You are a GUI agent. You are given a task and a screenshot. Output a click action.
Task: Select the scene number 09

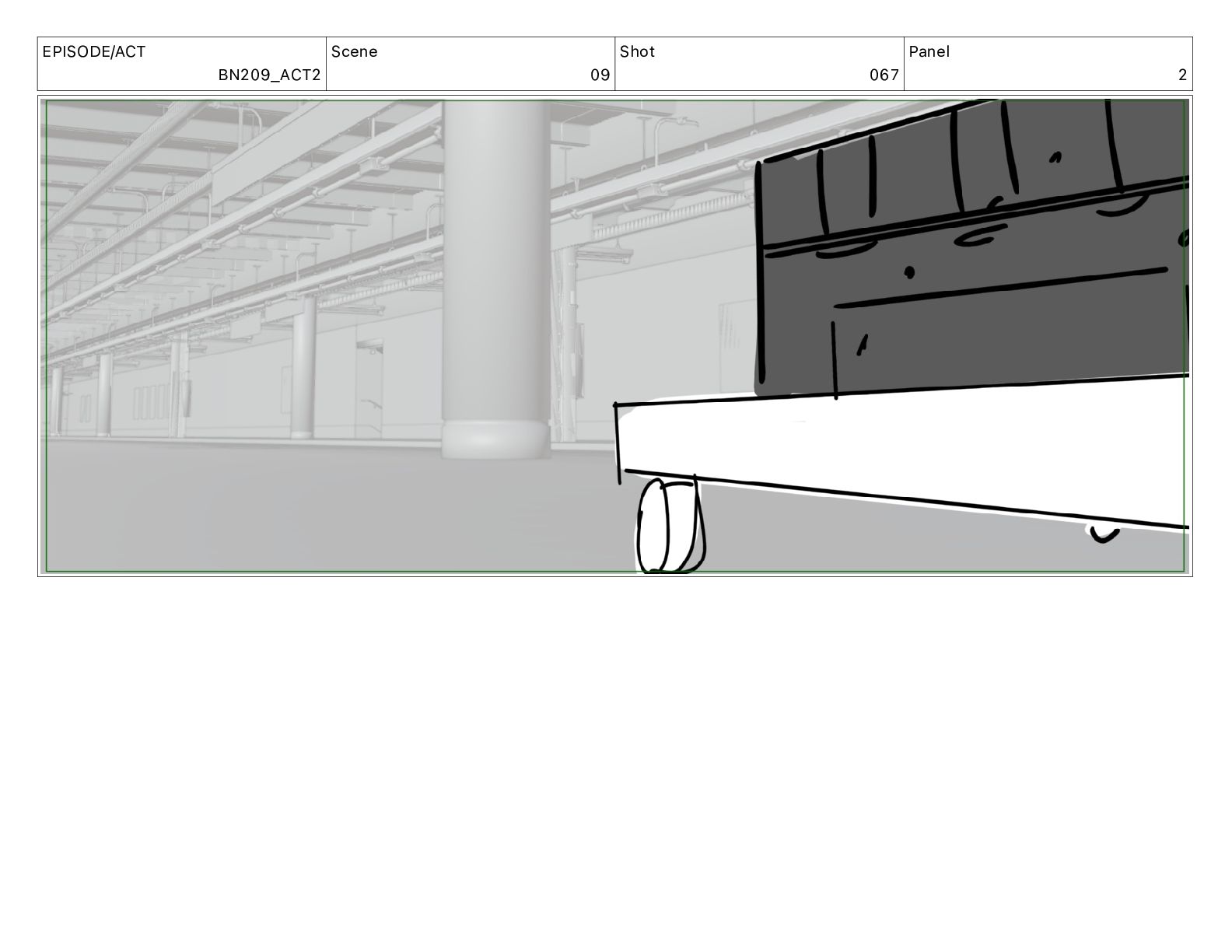coord(600,75)
